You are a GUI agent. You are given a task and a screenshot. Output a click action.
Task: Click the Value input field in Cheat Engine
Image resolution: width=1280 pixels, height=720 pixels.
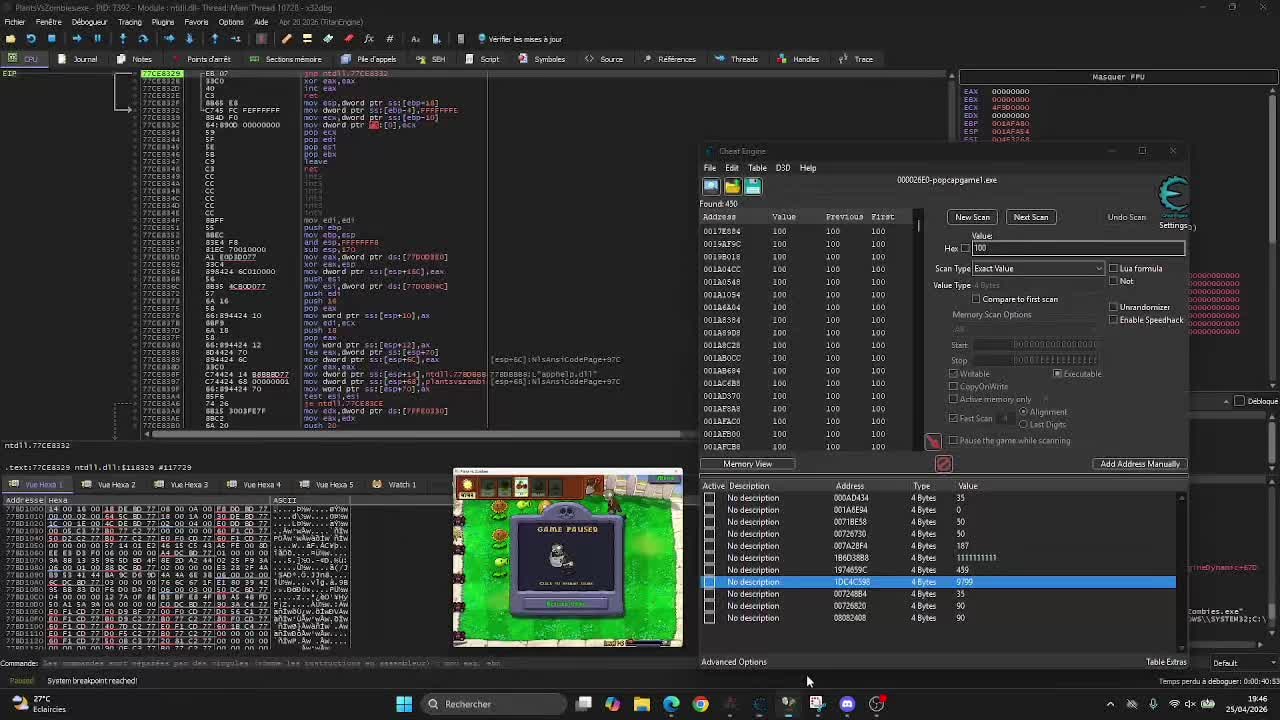[x=1078, y=248]
